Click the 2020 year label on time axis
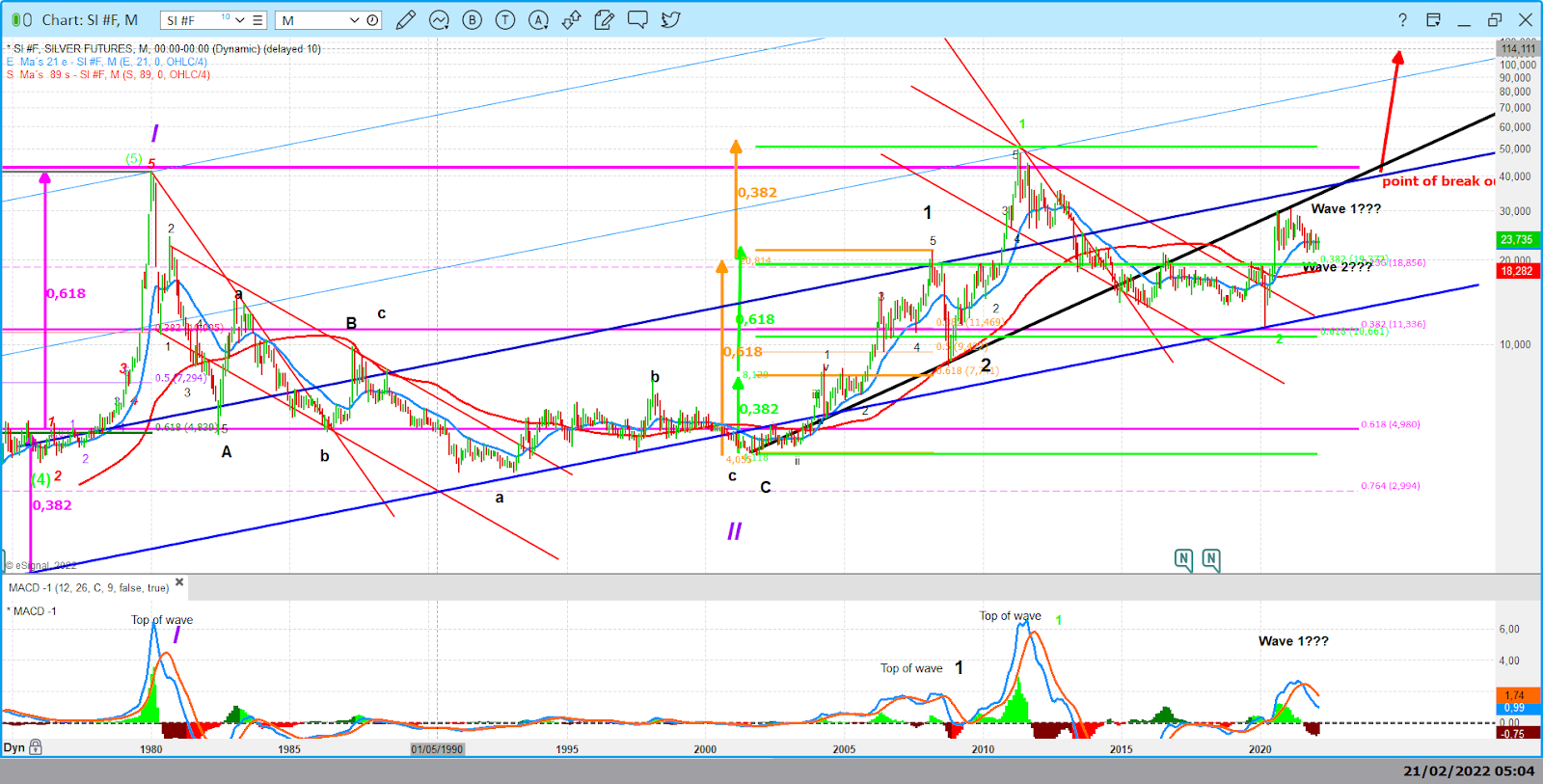 1259,749
